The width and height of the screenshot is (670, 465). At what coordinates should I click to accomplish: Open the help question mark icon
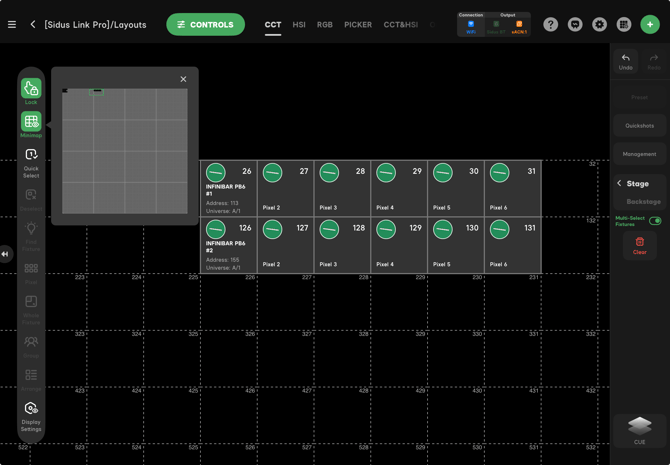click(551, 24)
